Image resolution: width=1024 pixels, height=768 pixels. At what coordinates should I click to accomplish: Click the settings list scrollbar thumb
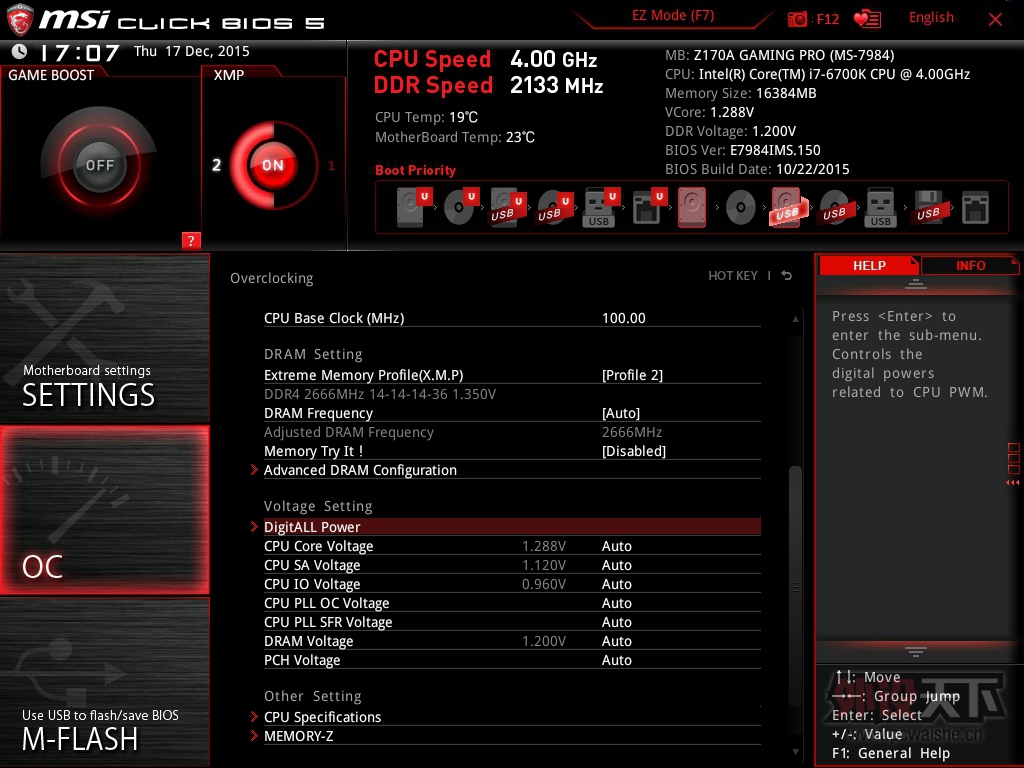point(795,586)
